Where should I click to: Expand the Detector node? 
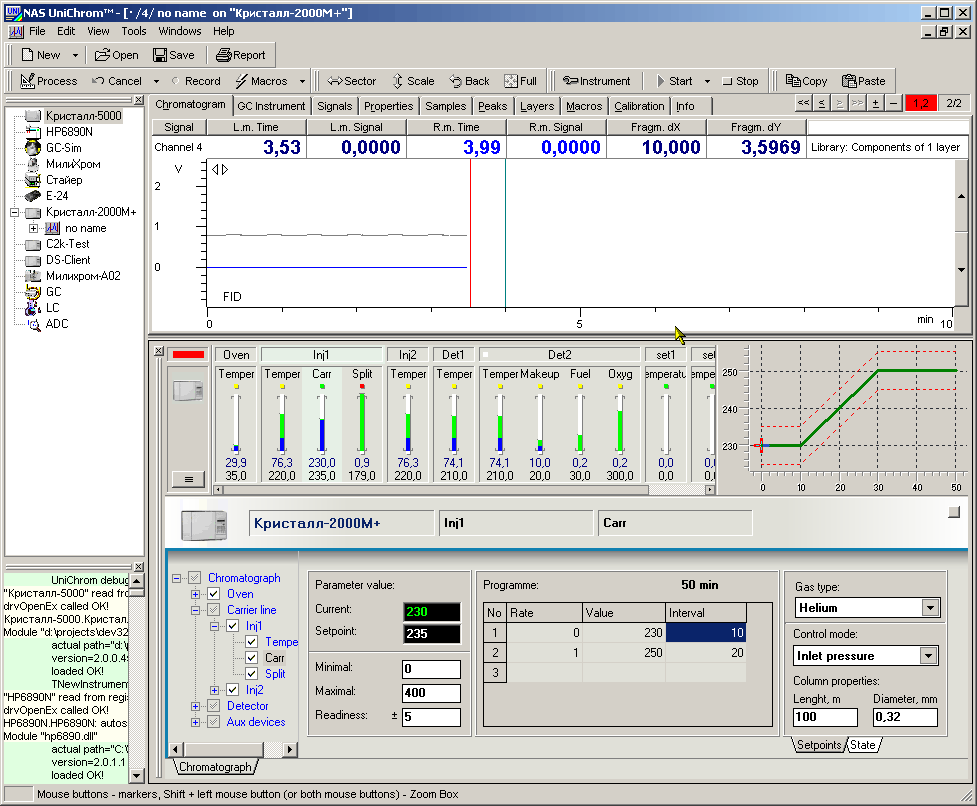195,706
